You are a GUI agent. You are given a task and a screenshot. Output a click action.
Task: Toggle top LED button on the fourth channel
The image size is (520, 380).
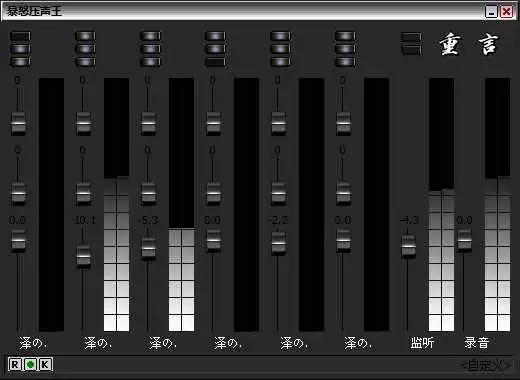[x=215, y=36]
